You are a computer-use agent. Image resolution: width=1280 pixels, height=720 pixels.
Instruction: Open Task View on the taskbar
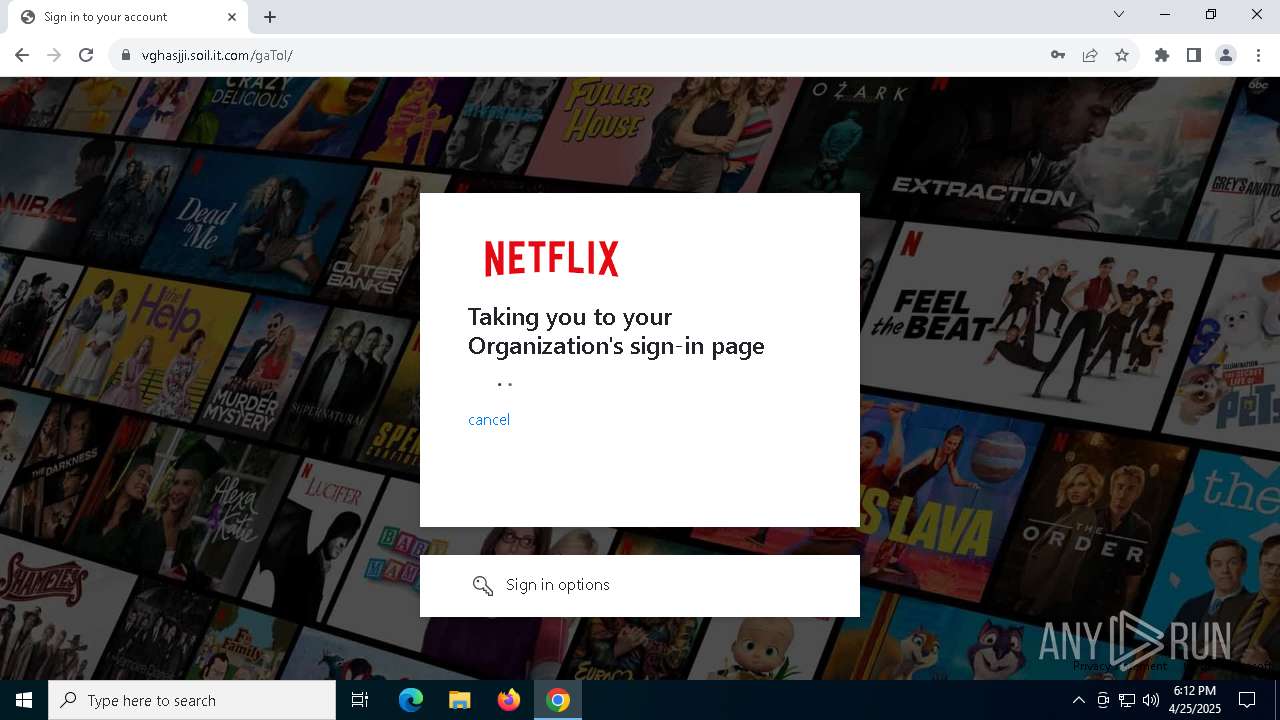pos(360,700)
